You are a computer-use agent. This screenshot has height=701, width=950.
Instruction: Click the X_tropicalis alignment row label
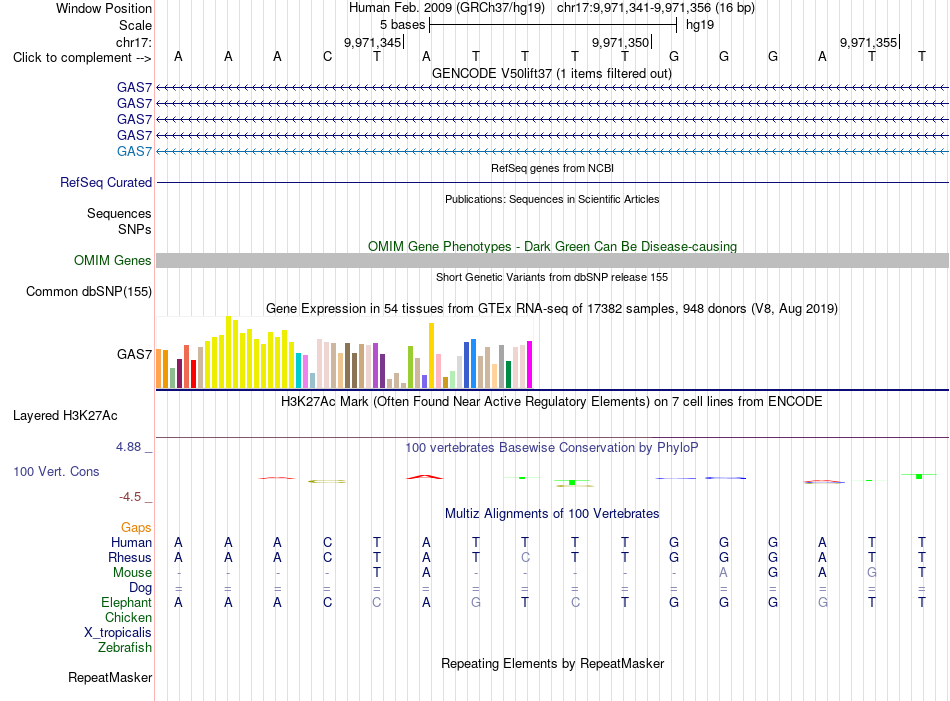click(118, 633)
